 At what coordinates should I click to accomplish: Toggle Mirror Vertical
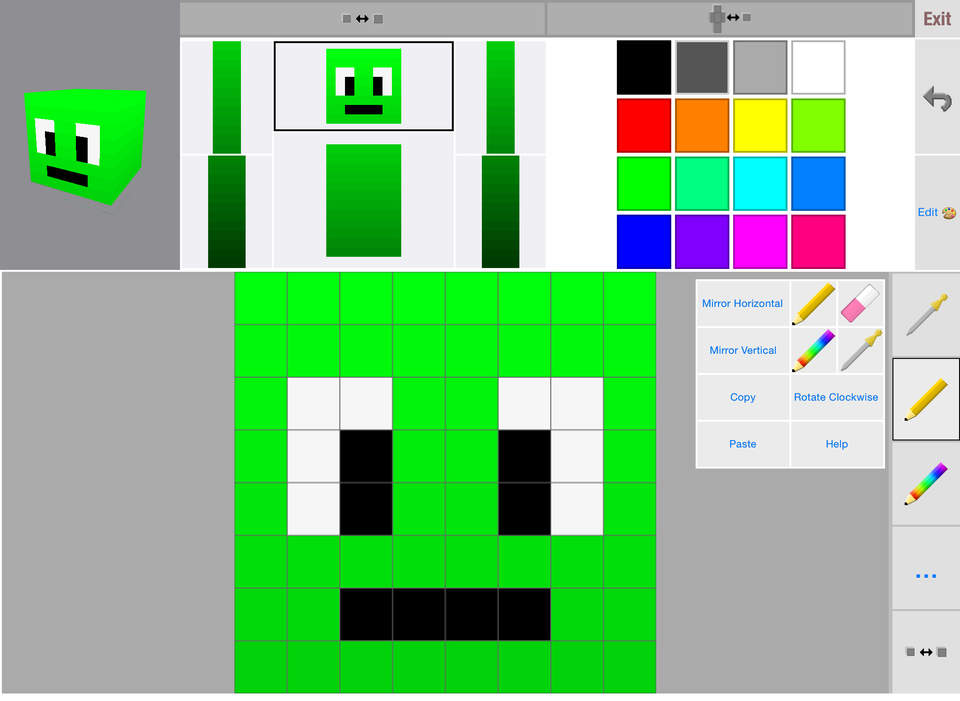(742, 350)
